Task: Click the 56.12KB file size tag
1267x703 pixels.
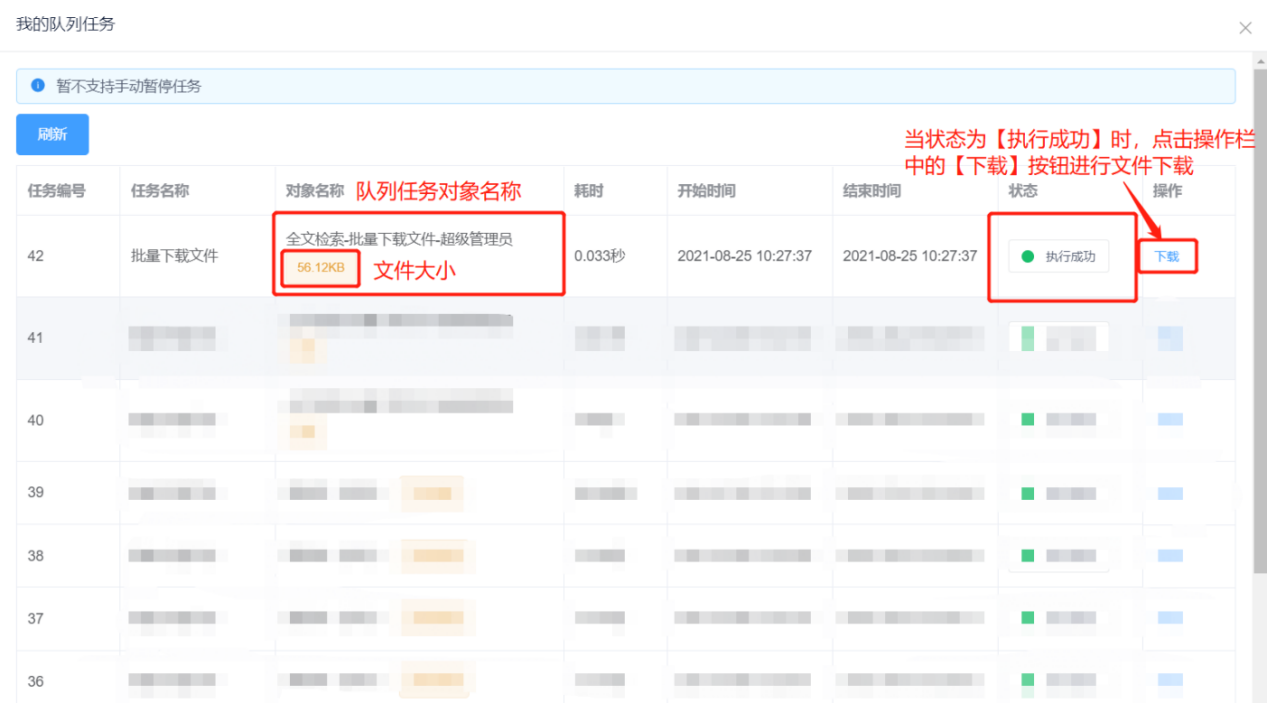Action: pyautogui.click(x=320, y=268)
